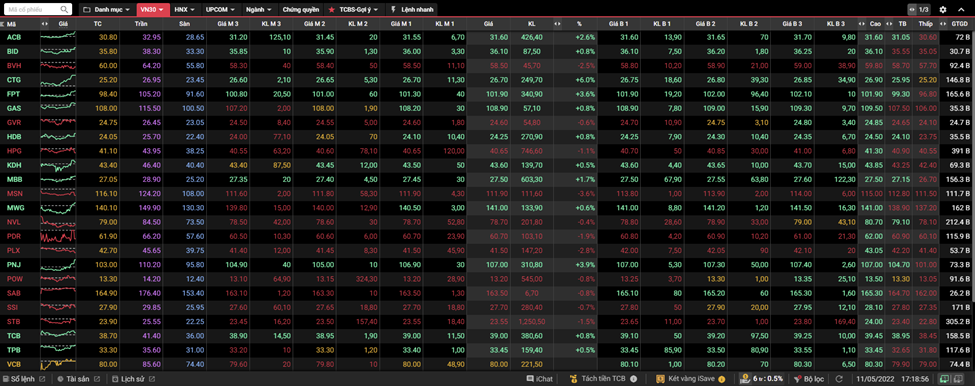Viewport: 975px width, 386px height.
Task: Click the Tách tiền TCB info icon
Action: pyautogui.click(x=633, y=379)
